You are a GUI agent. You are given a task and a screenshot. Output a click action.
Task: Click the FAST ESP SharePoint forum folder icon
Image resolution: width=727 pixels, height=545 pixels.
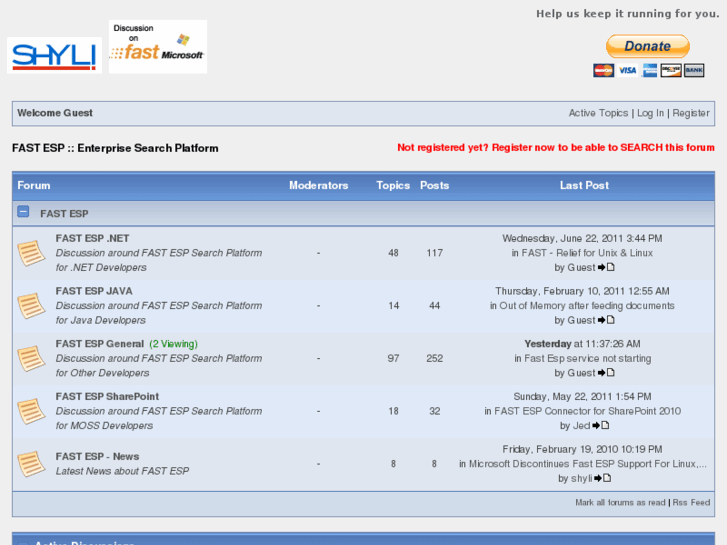pyautogui.click(x=31, y=411)
